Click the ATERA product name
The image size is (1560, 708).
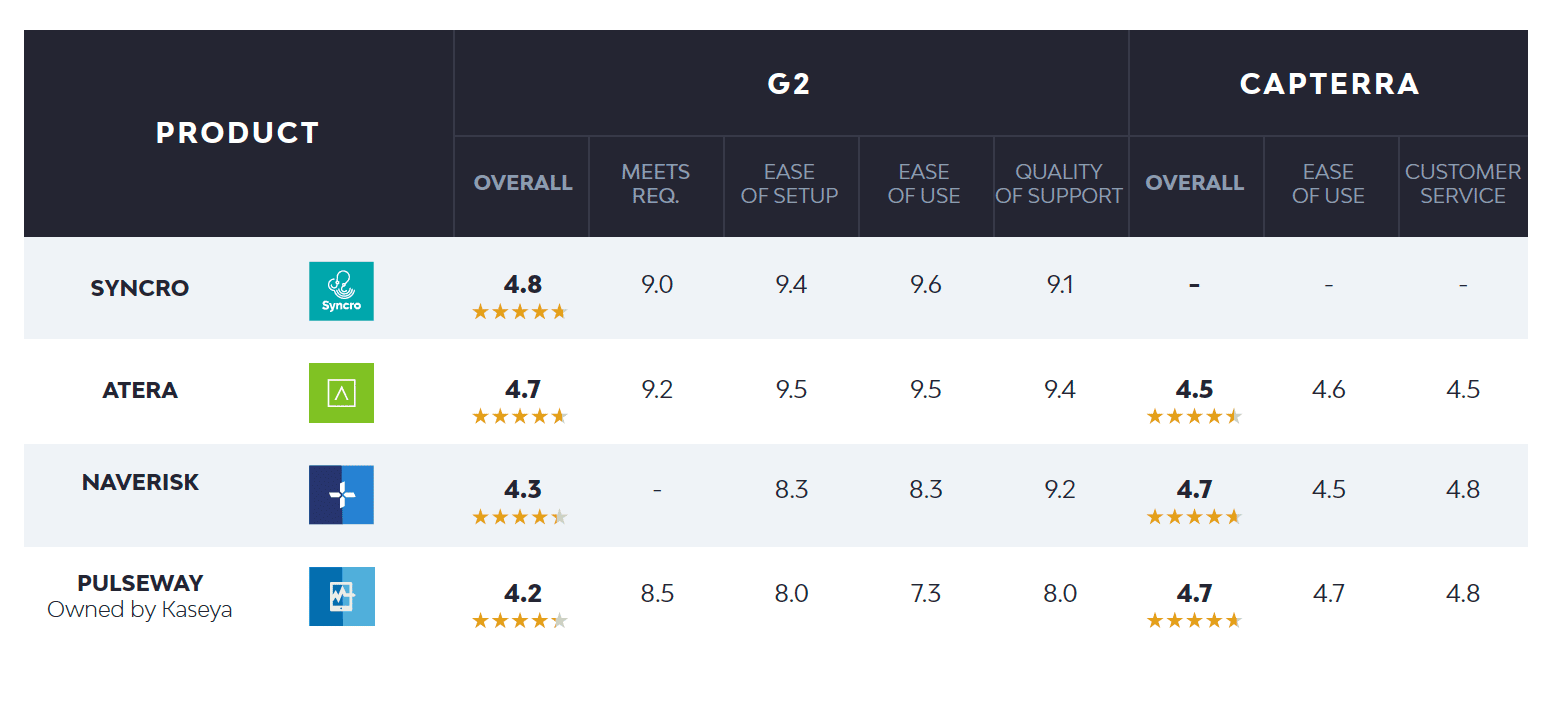[140, 390]
